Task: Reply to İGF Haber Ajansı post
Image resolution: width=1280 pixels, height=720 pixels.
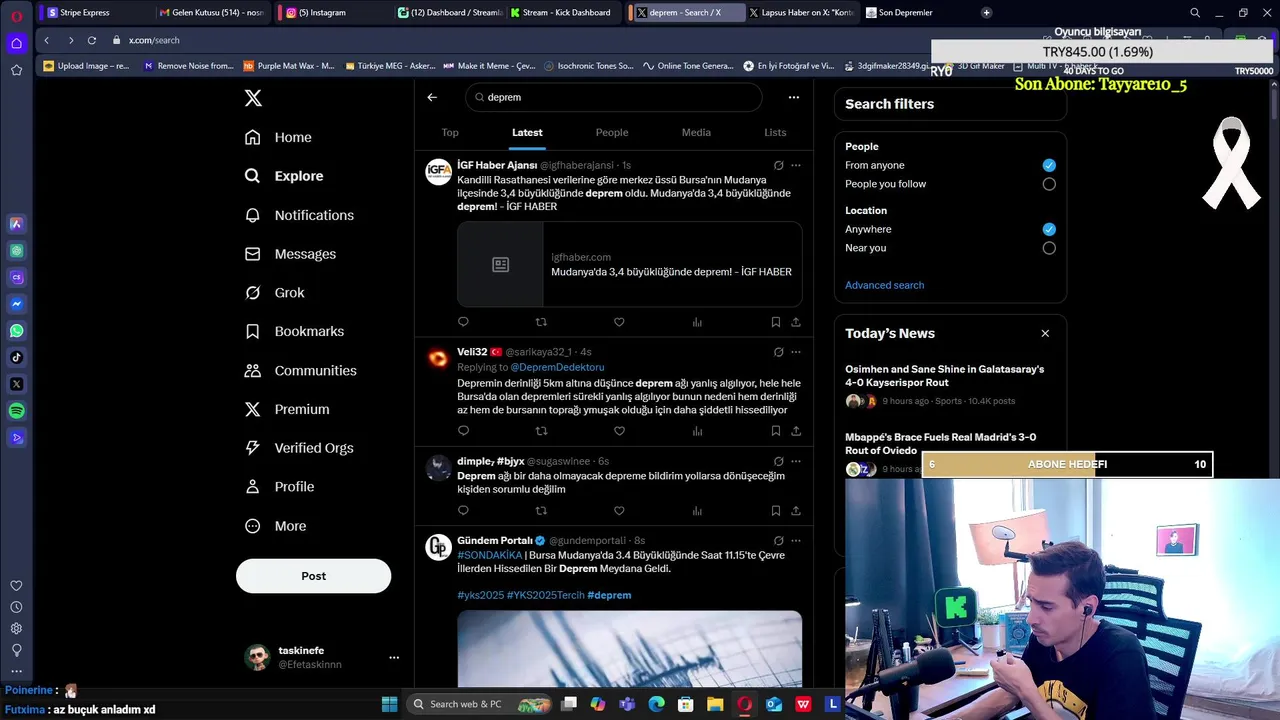Action: (463, 322)
